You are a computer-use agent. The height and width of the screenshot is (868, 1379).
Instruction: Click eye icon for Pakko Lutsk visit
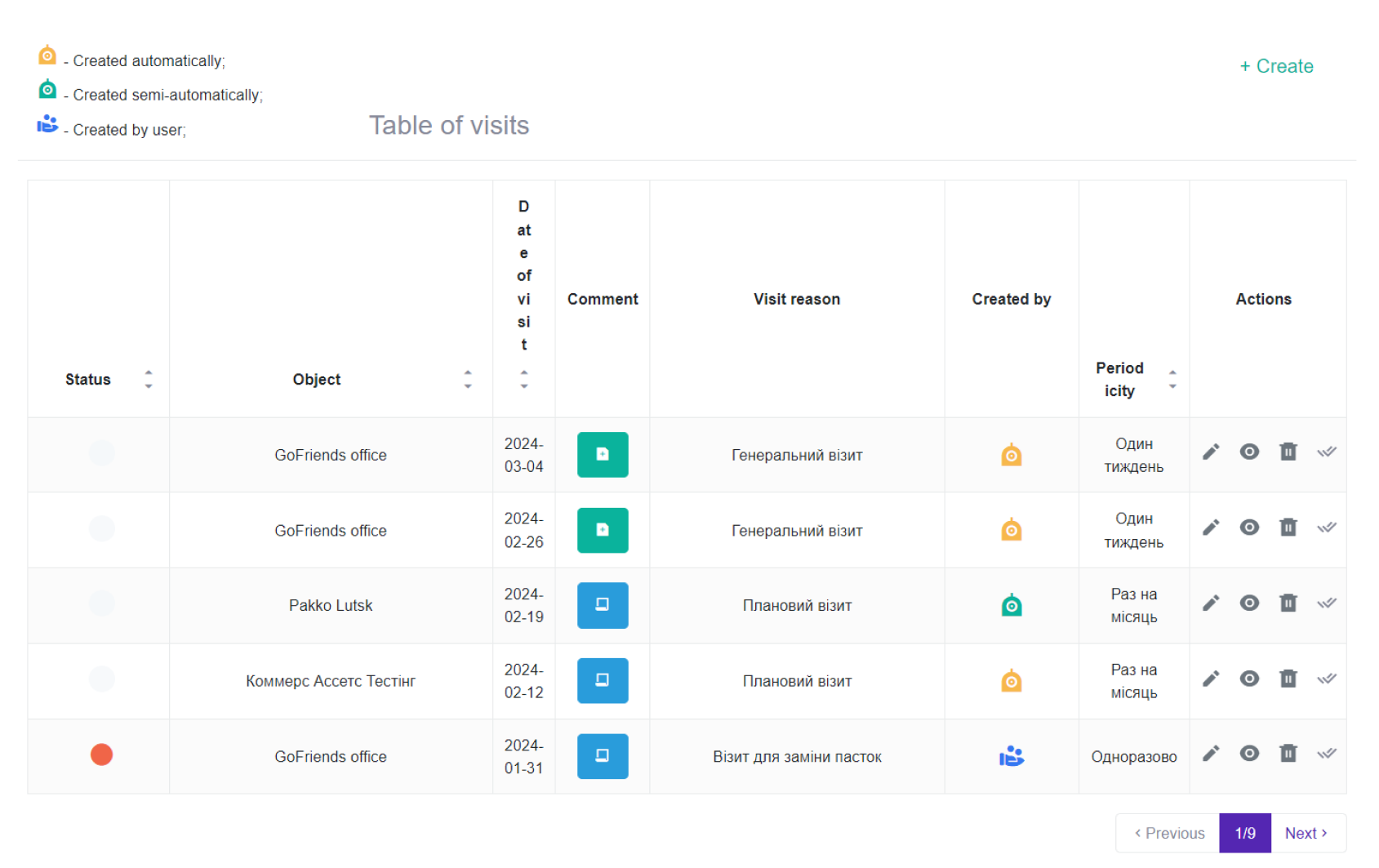pos(1249,603)
